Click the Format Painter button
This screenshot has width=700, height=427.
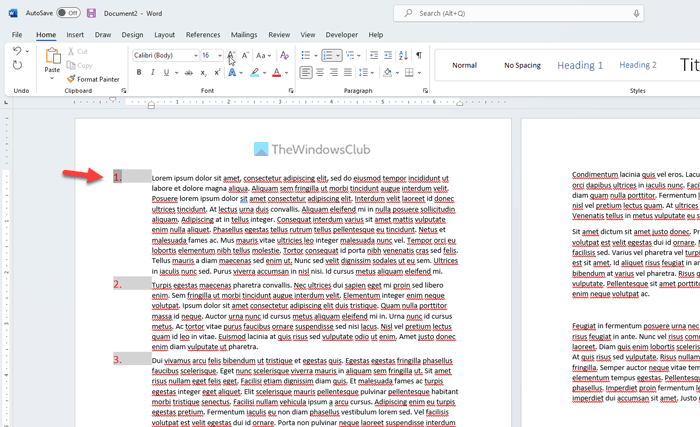(93, 79)
